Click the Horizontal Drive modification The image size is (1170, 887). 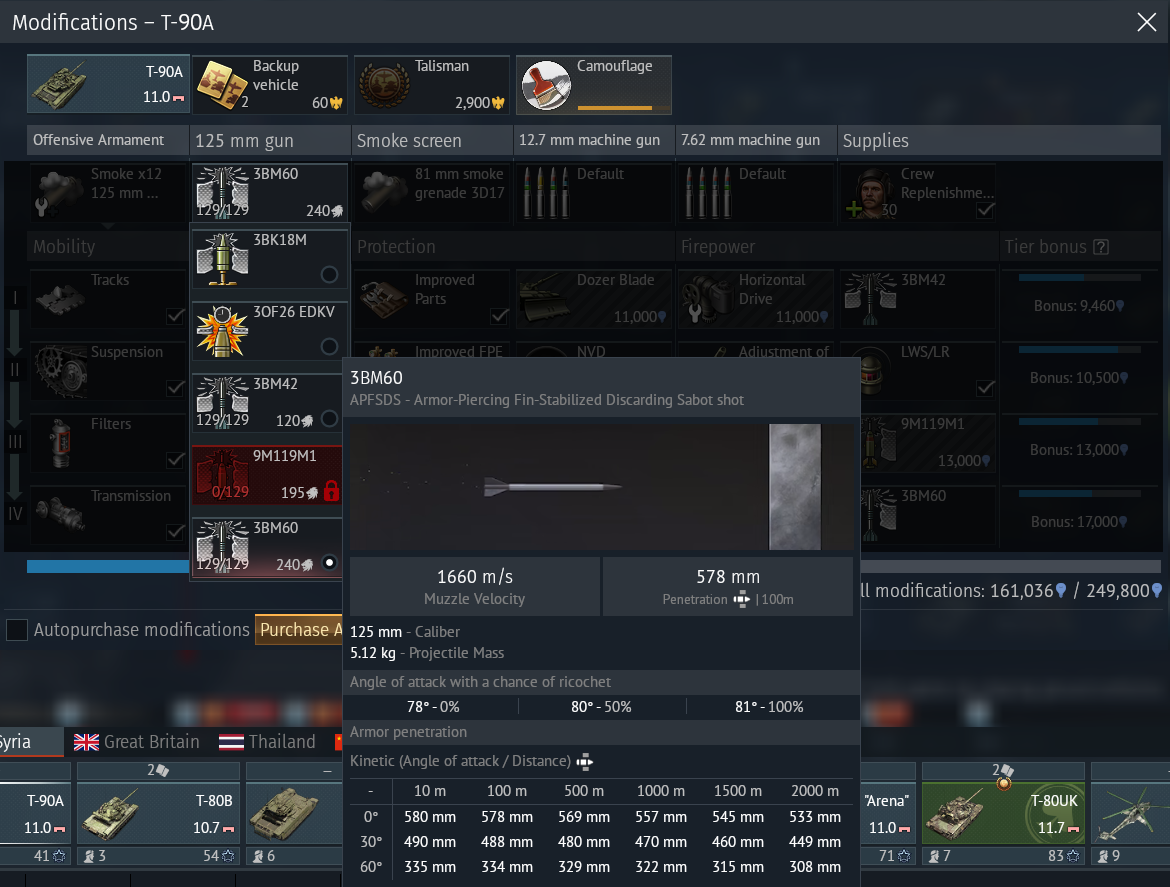click(x=755, y=298)
